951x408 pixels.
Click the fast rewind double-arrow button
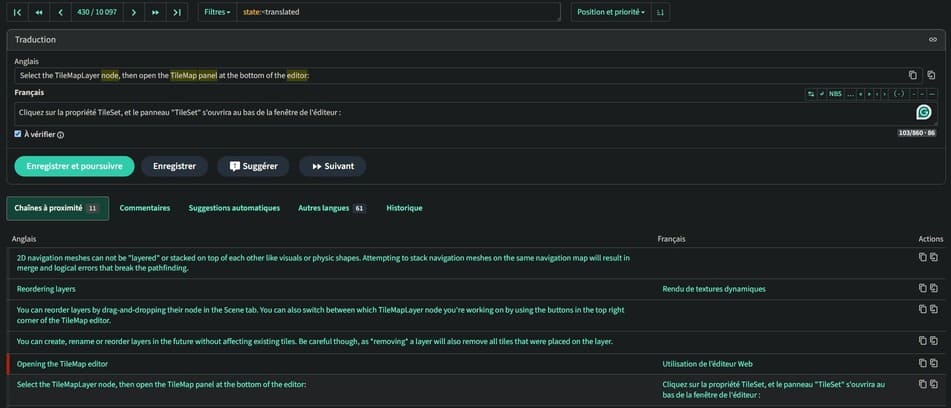point(39,12)
